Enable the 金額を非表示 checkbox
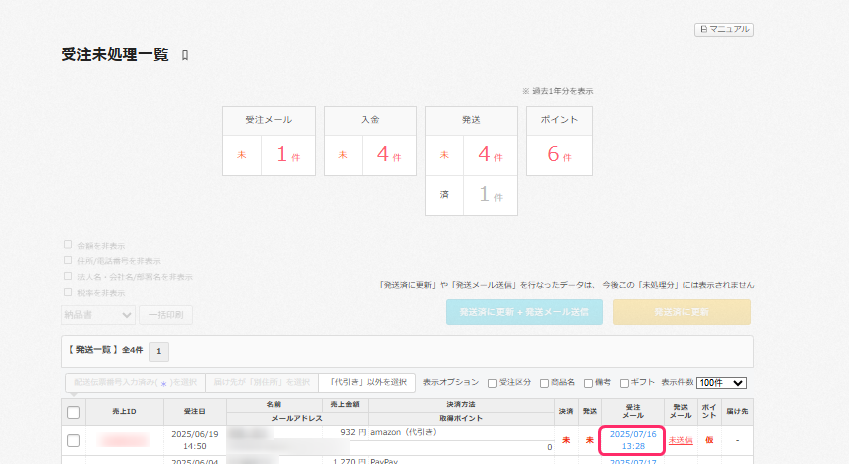Viewport: 849px width, 464px height. pyautogui.click(x=68, y=244)
